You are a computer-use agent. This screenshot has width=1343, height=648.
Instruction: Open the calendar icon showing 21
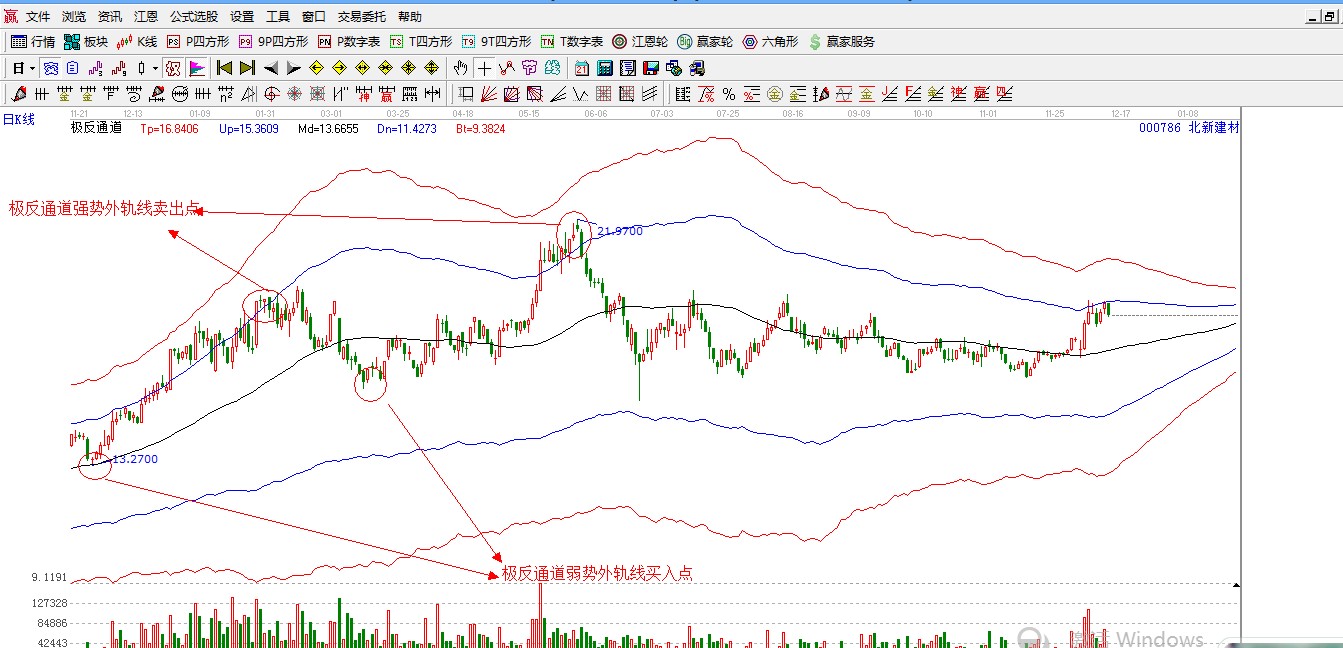pyautogui.click(x=582, y=68)
